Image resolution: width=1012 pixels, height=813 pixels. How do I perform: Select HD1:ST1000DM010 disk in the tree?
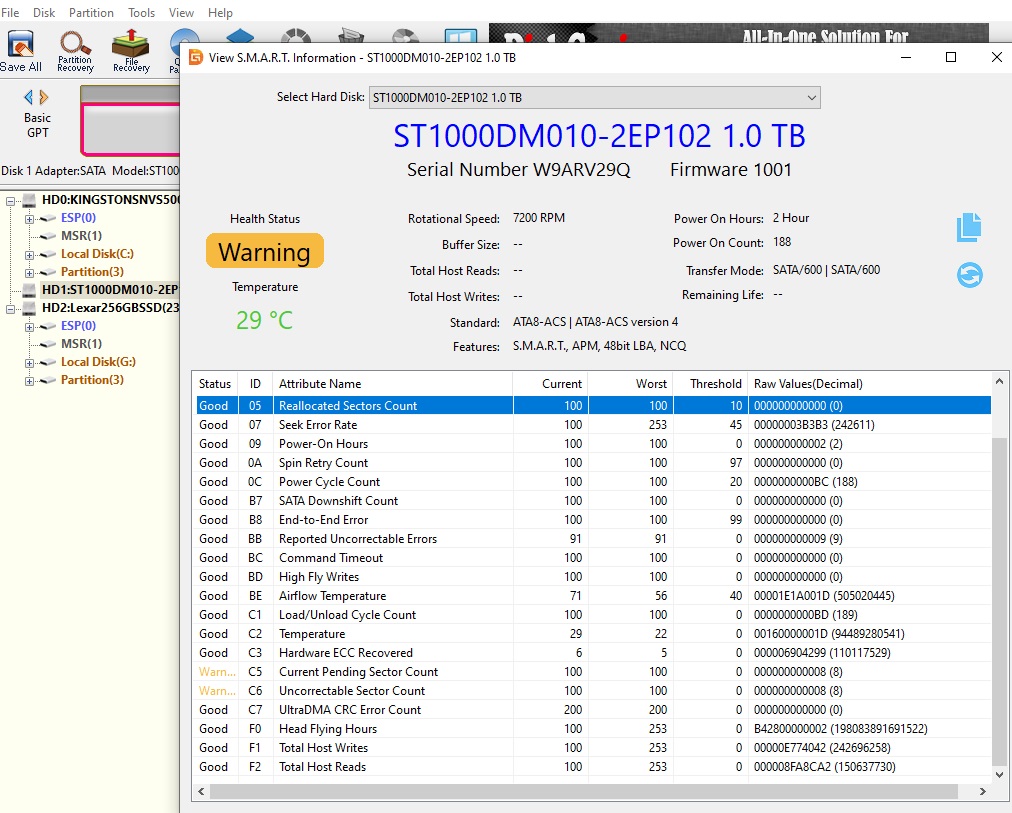tap(110, 290)
